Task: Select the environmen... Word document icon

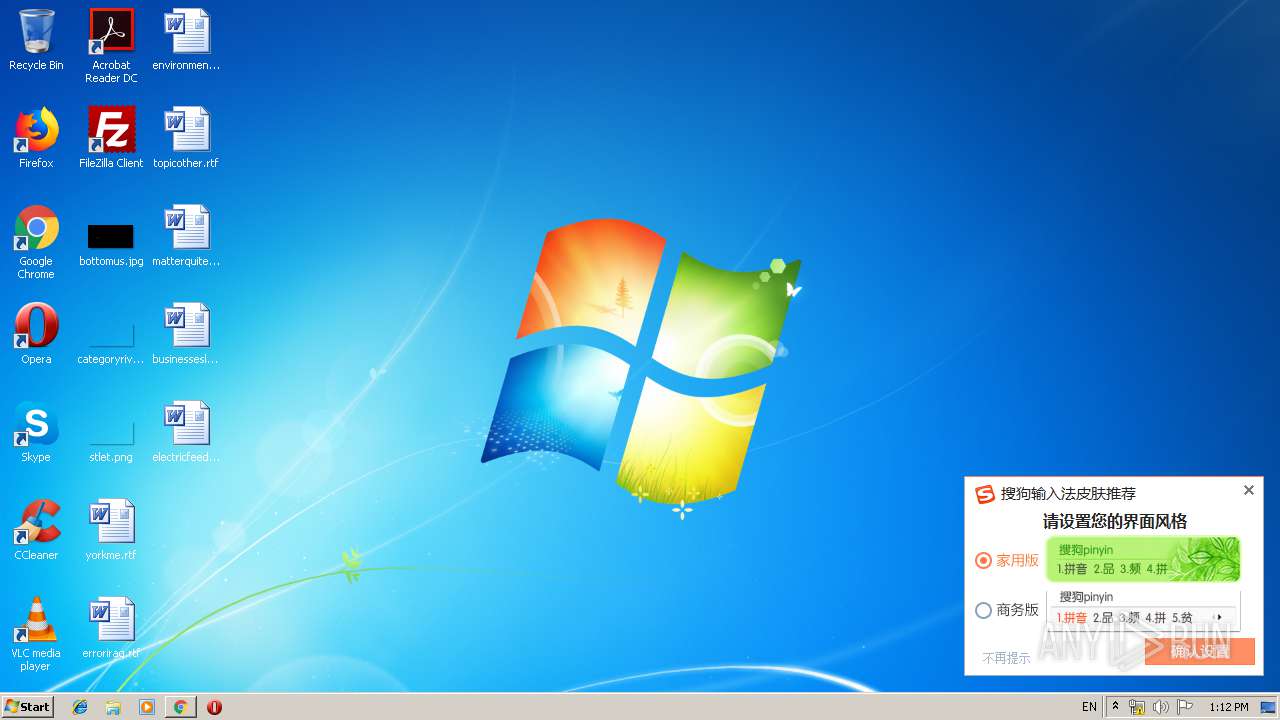Action: pos(186,40)
